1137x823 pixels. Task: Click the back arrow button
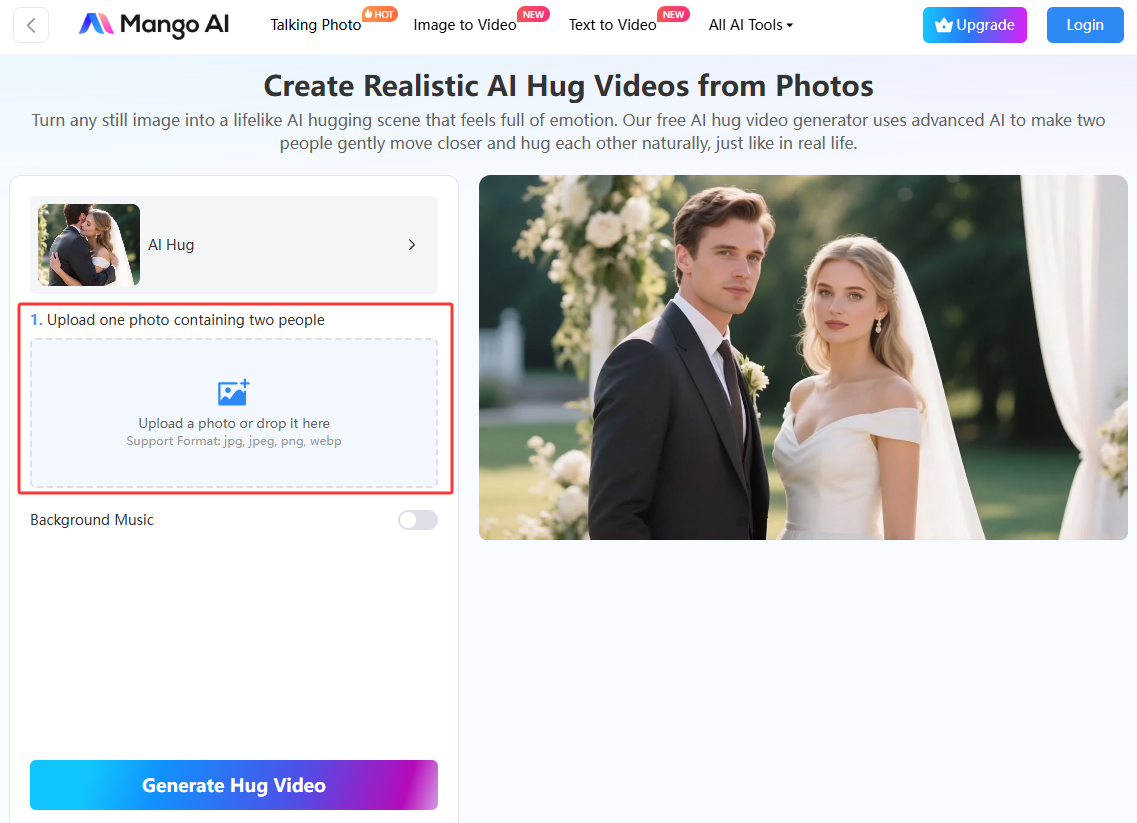pos(32,25)
